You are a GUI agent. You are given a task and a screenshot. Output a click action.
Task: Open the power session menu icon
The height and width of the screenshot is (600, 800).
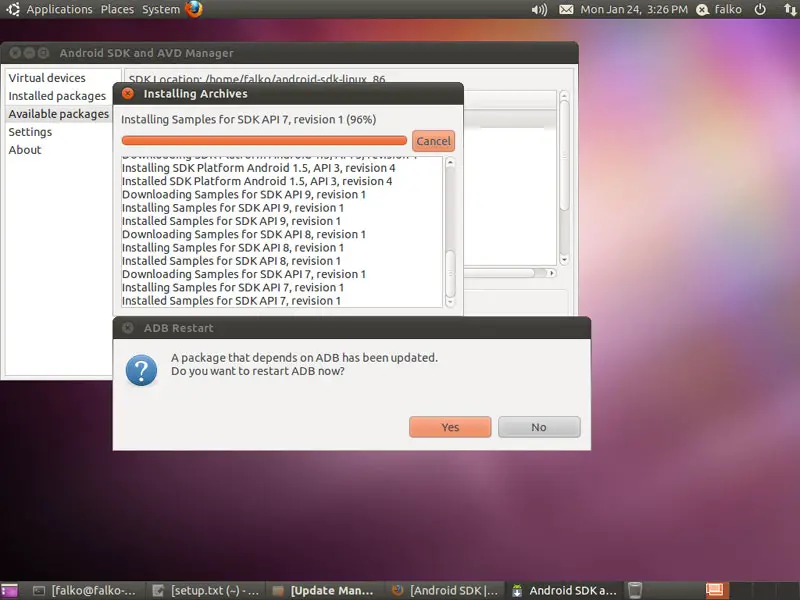pyautogui.click(x=760, y=9)
